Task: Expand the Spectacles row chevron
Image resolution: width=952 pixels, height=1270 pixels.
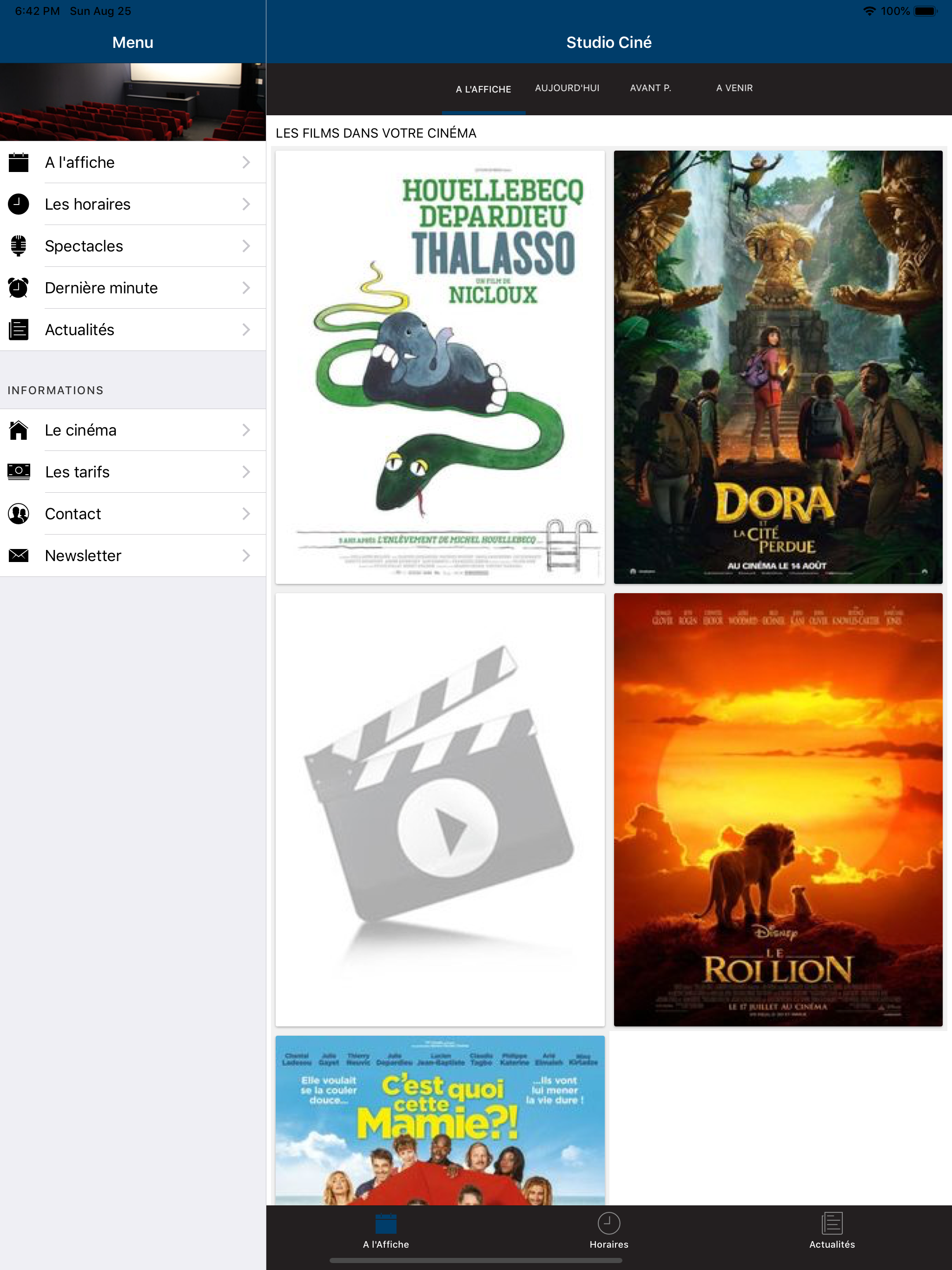Action: click(246, 246)
